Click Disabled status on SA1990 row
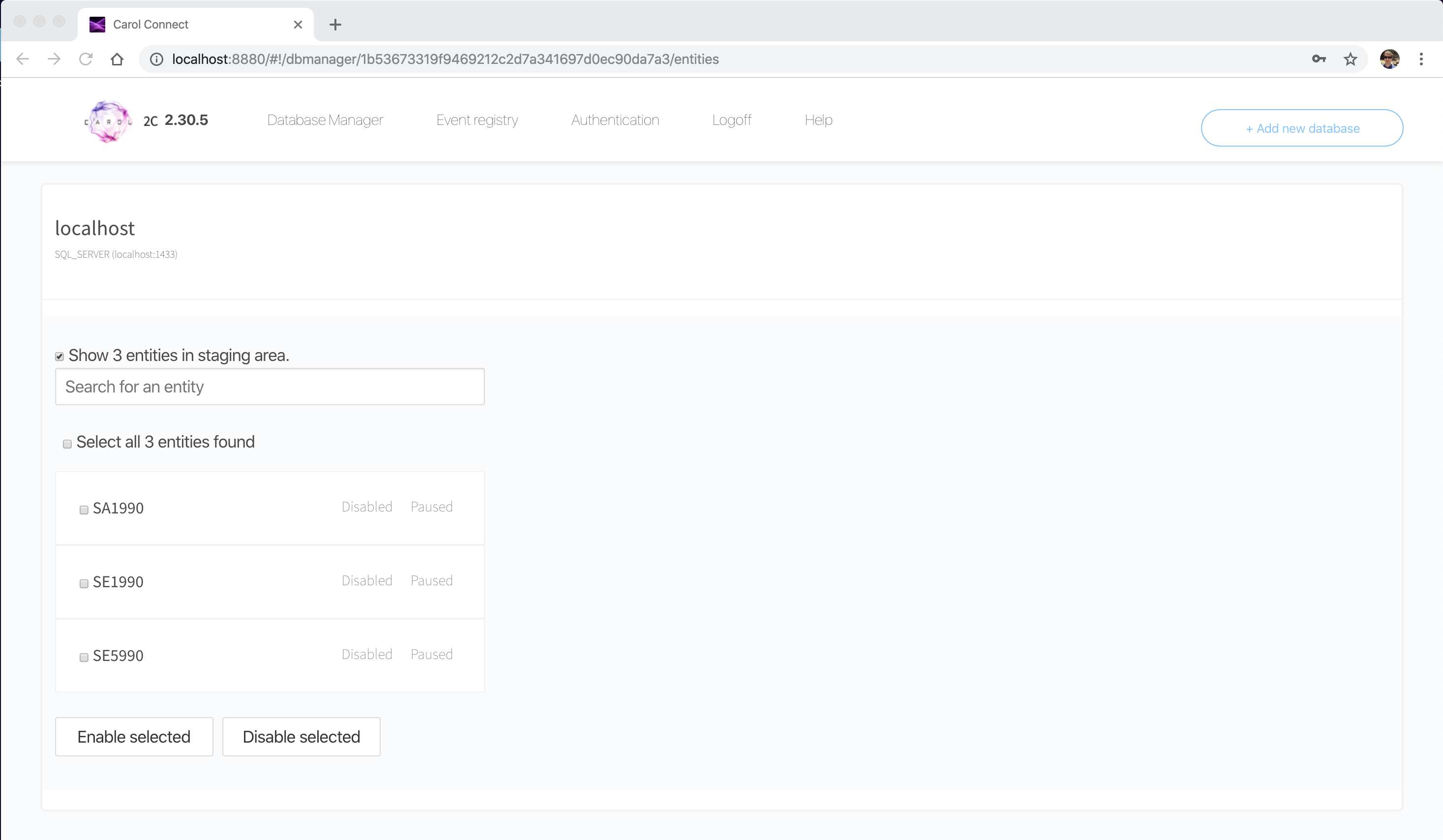The image size is (1443, 840). [367, 508]
